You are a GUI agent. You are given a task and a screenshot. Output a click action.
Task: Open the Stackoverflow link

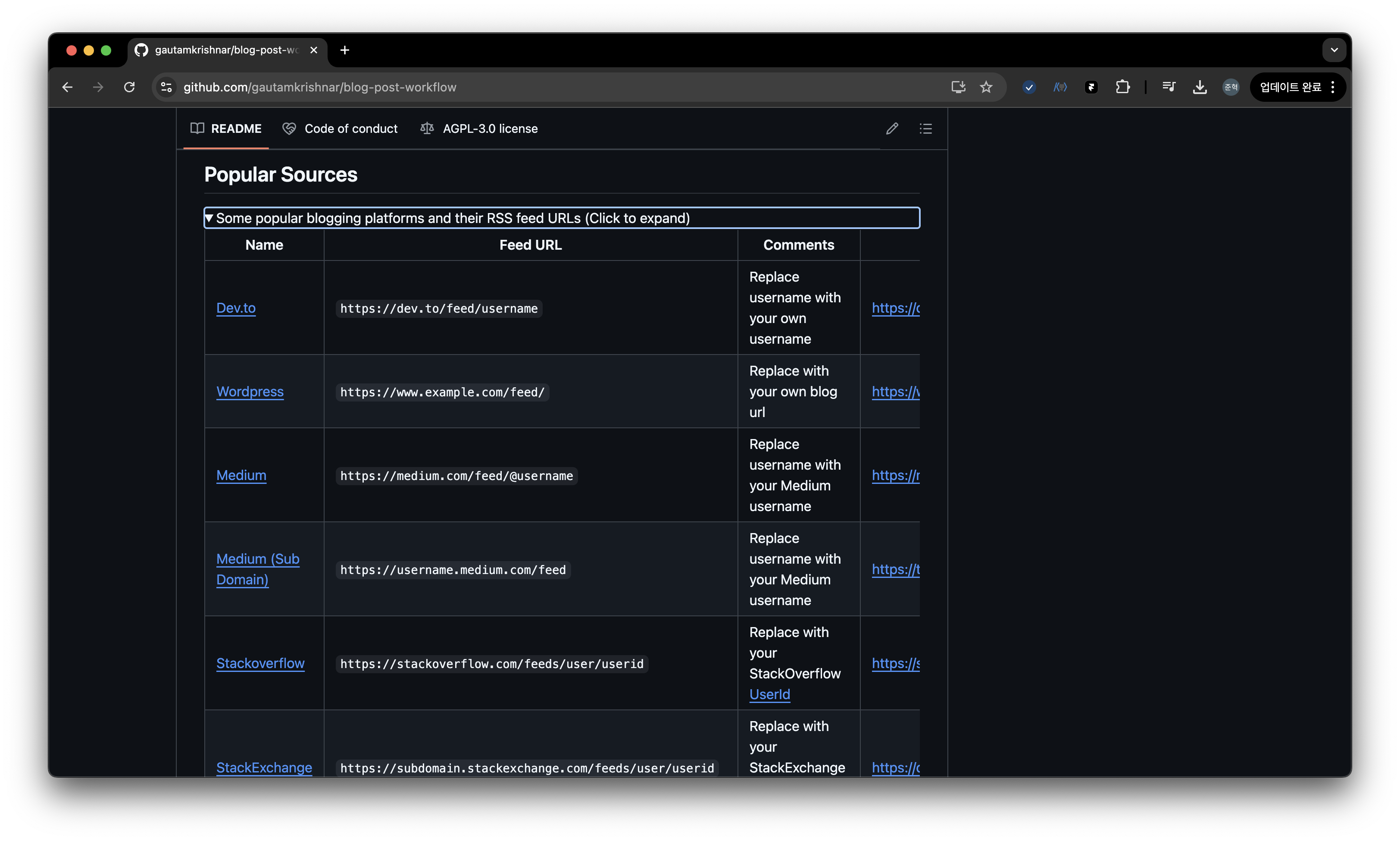[x=260, y=663]
